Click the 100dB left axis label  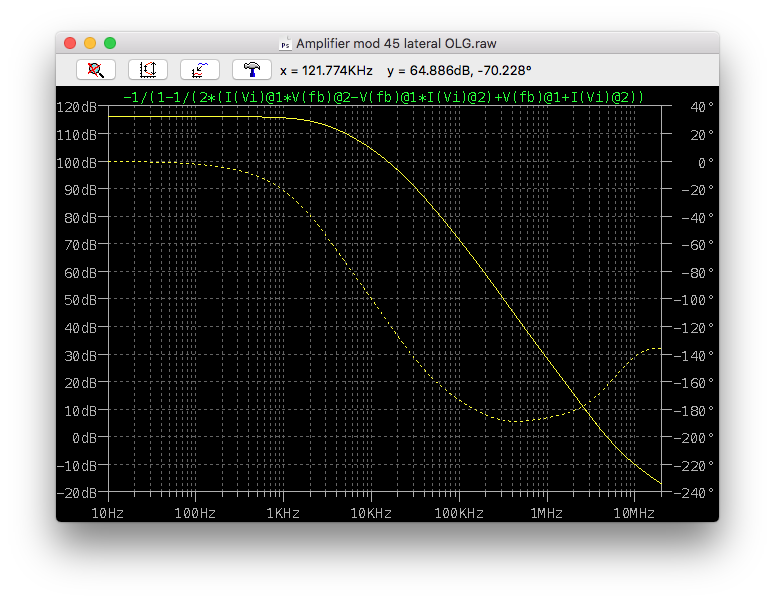click(77, 163)
